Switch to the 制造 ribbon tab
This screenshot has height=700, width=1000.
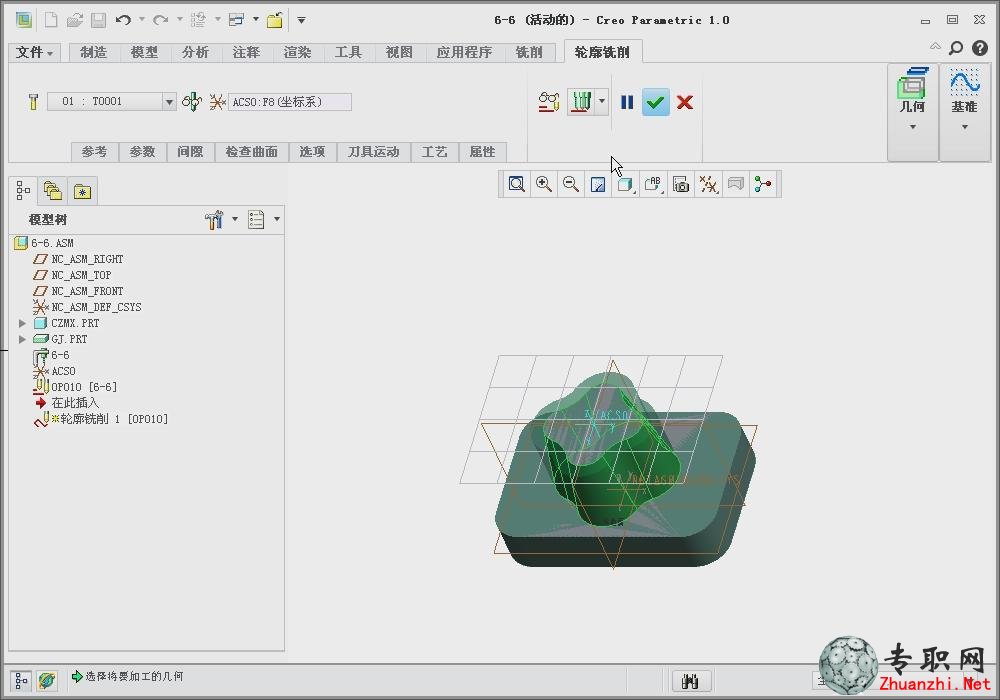[94, 52]
